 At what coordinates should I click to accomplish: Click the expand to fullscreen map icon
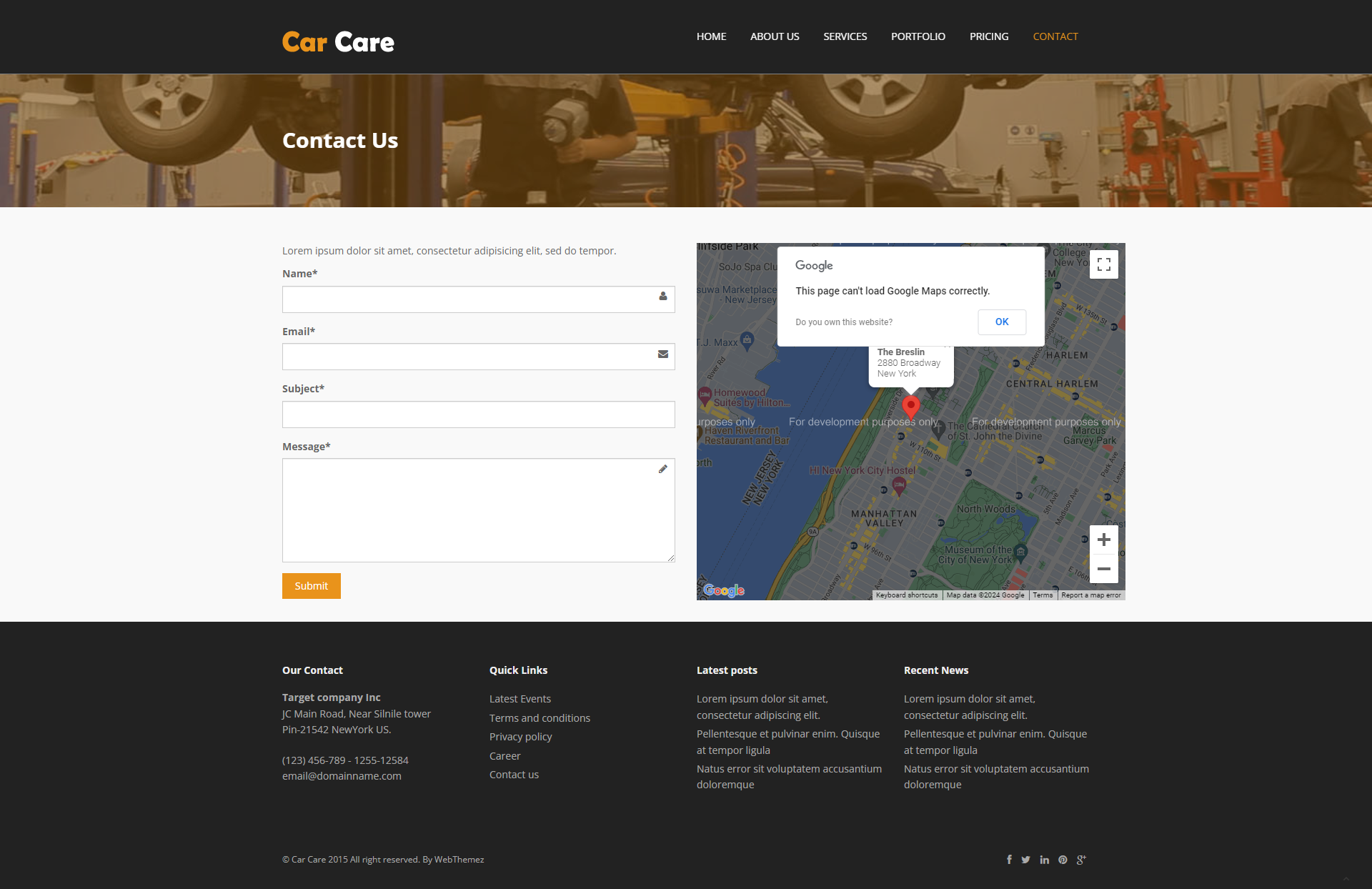1104,264
